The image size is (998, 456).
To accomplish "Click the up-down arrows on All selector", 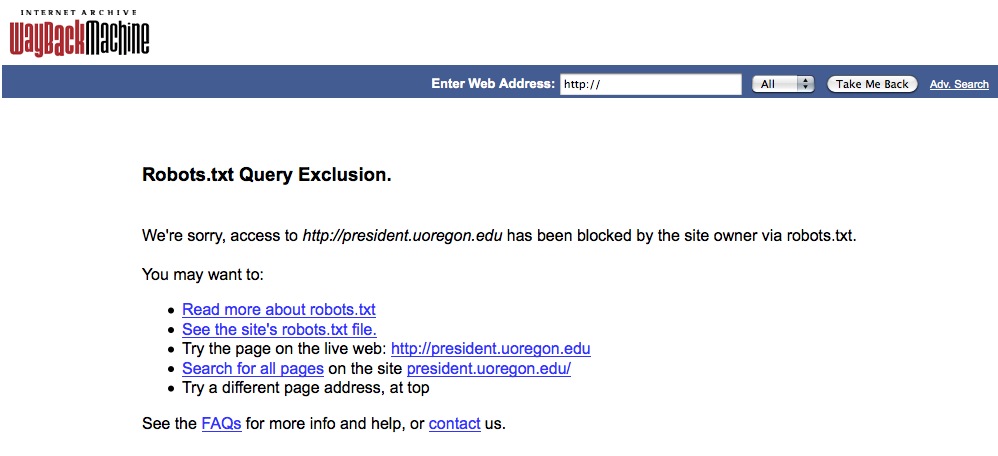I will 806,84.
